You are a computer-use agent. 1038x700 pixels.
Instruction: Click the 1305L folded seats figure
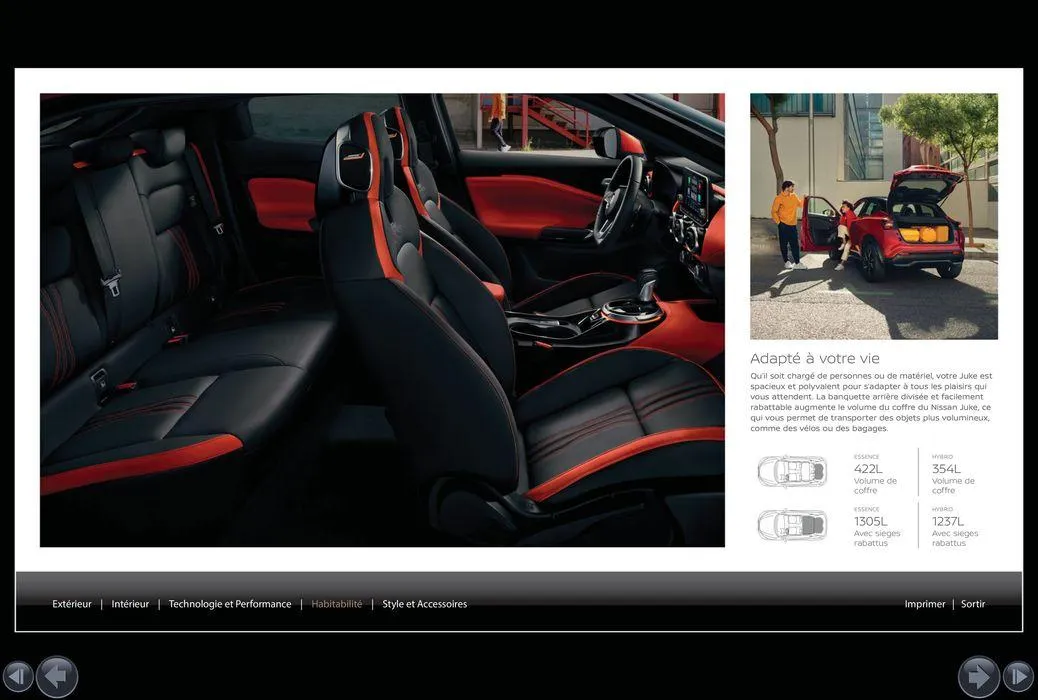point(870,521)
